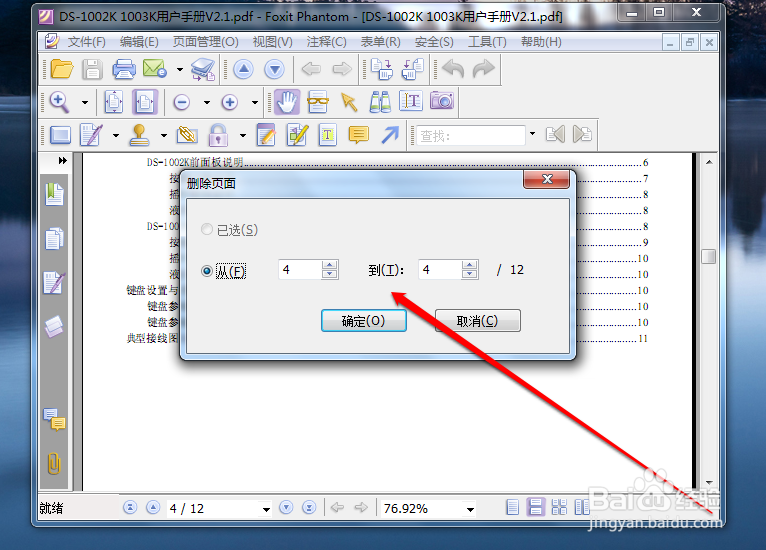Open the pages panel in sidebar
Image resolution: width=766 pixels, height=550 pixels.
pos(54,239)
